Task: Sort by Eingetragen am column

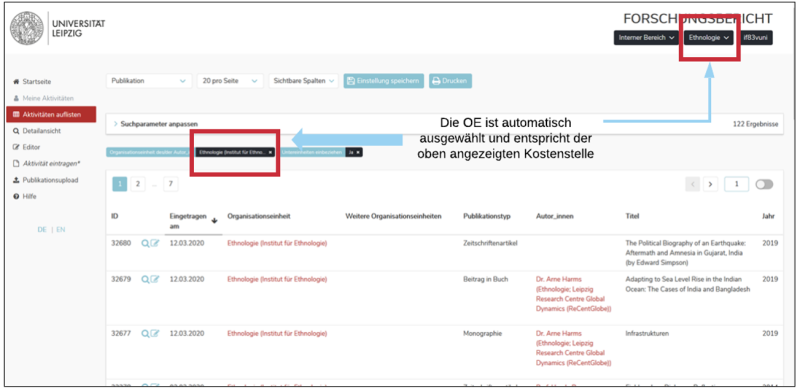Action: pos(194,221)
